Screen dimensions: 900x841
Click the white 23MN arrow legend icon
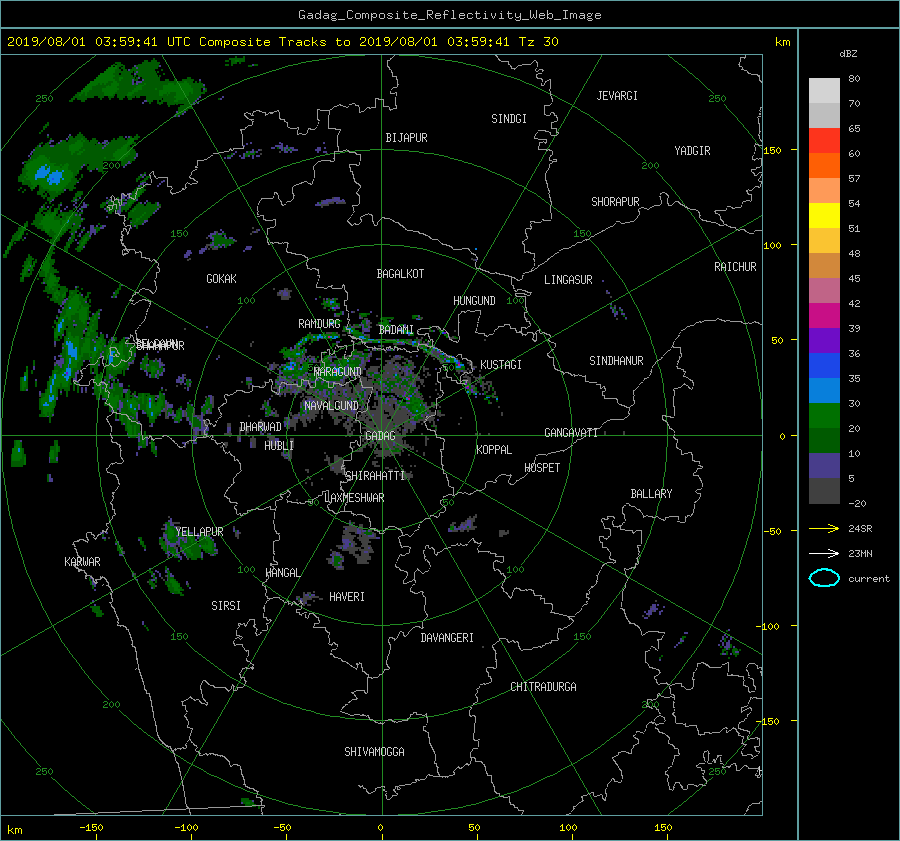824,553
